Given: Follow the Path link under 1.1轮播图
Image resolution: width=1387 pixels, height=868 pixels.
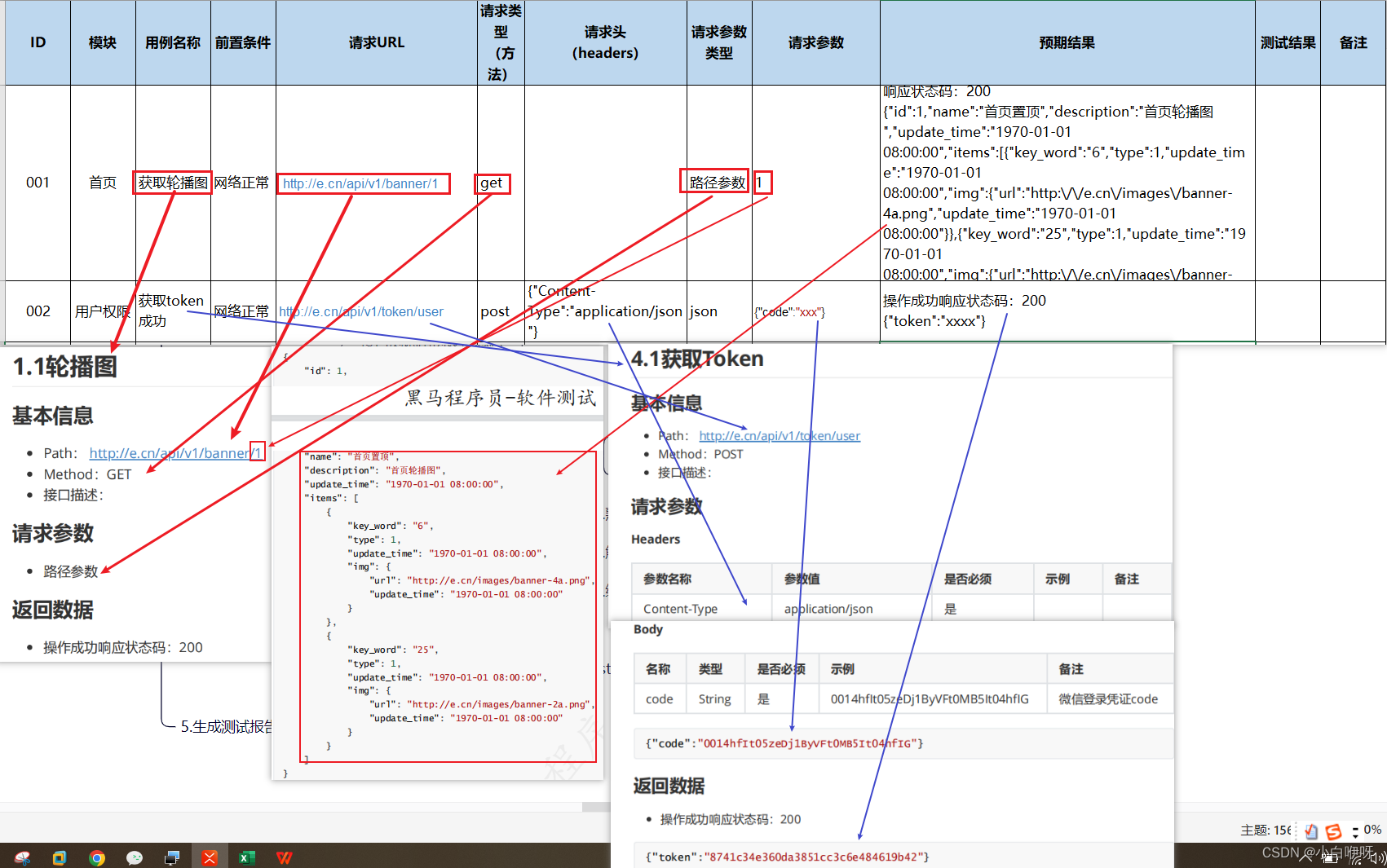Looking at the screenshot, I should point(175,453).
